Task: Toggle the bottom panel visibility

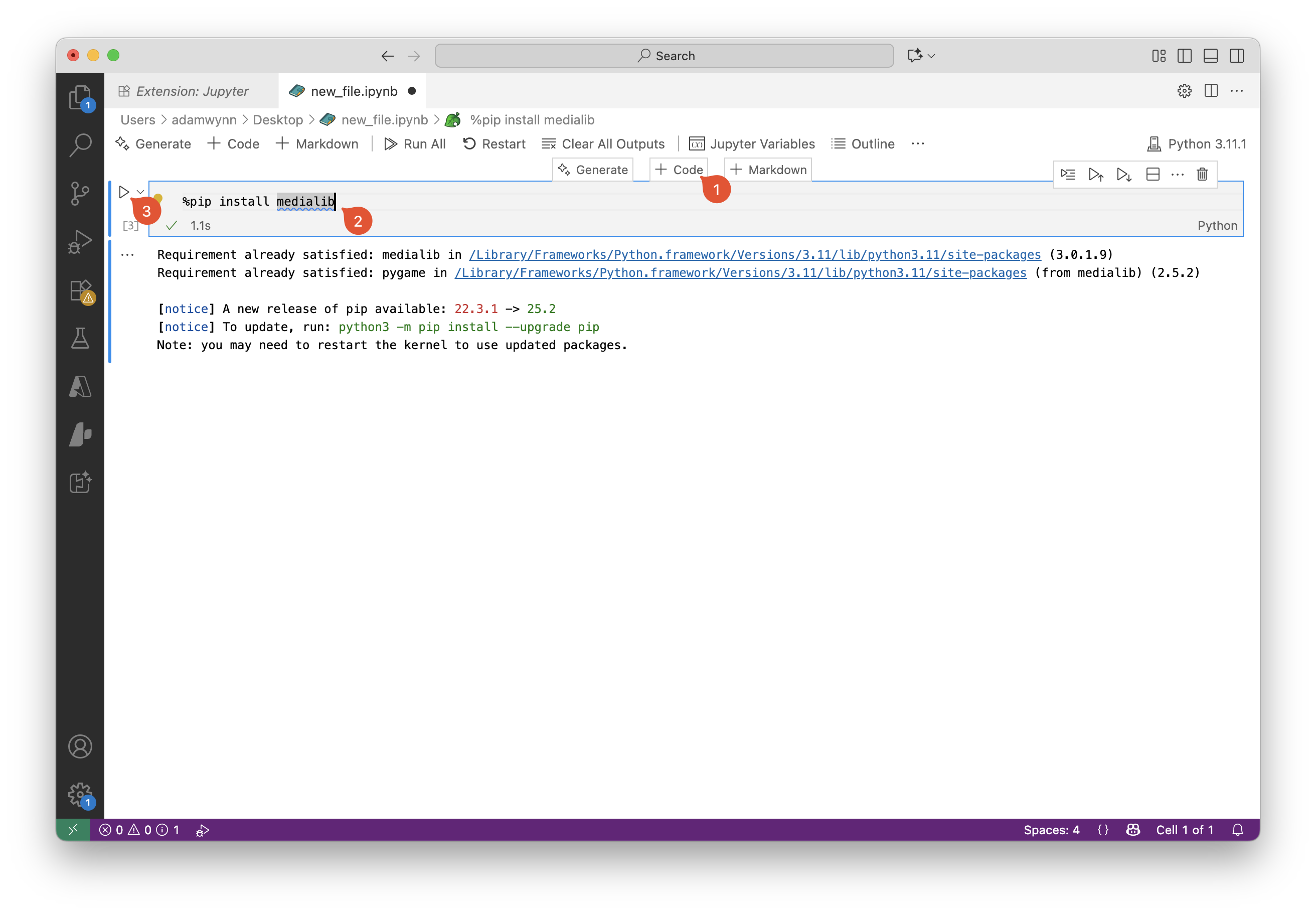Action: (x=1211, y=56)
